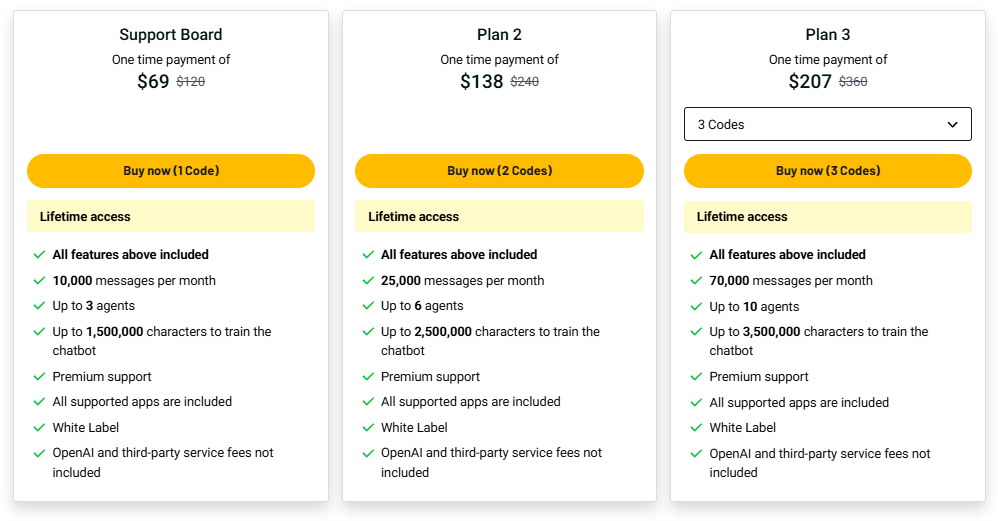Screen dimensions: 998x521
Task: Purchase with Buy now (3 Codes)
Action: coord(827,171)
